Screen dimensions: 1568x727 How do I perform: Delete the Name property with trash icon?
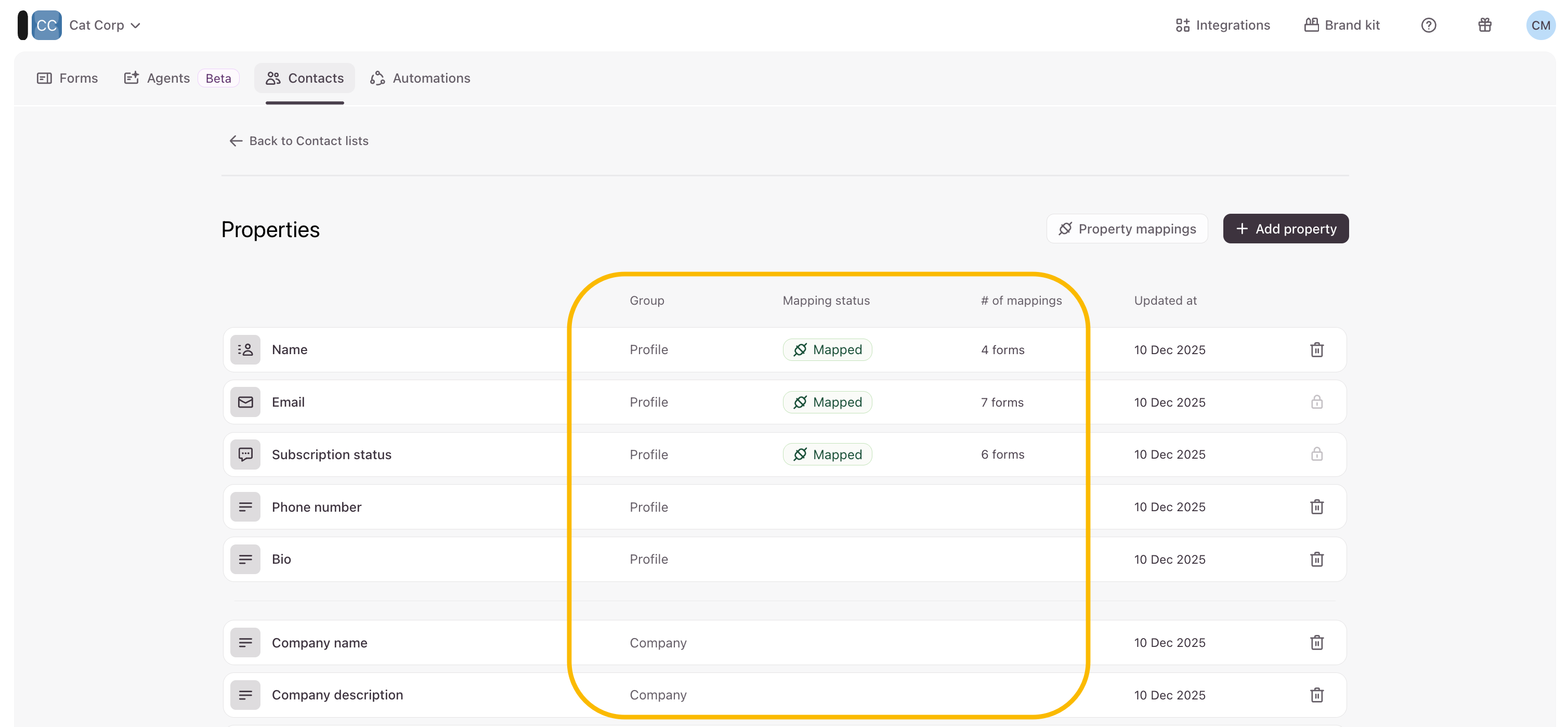tap(1316, 349)
